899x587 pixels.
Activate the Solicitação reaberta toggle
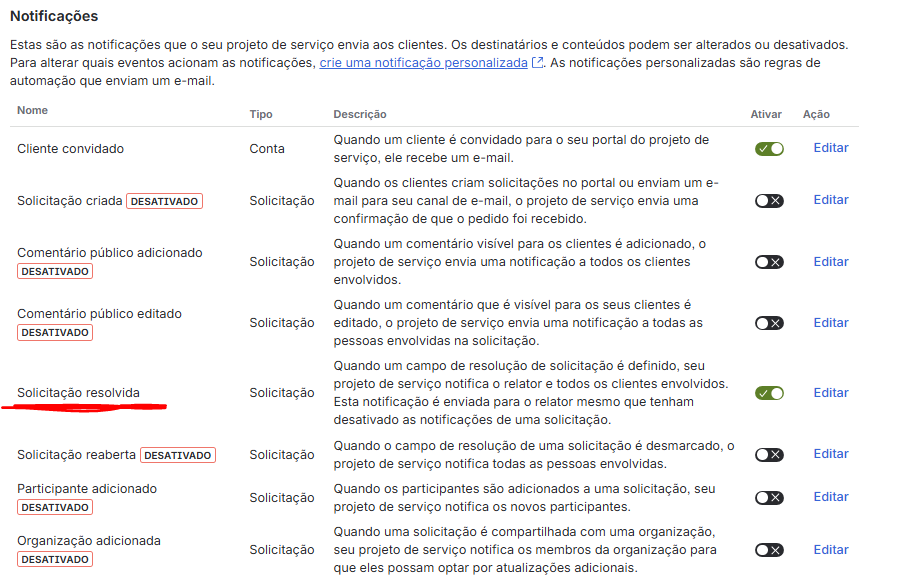tap(769, 455)
